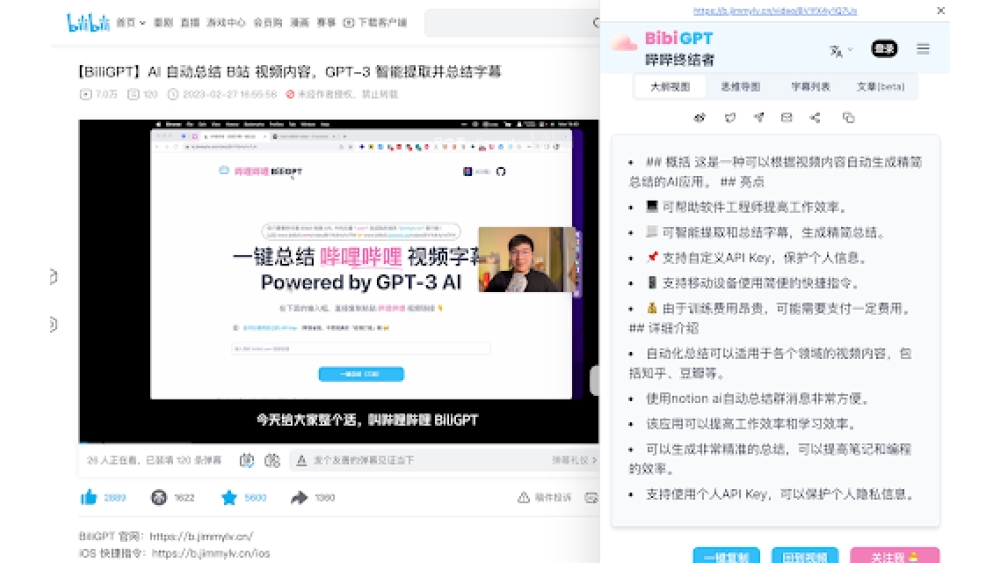Open 弹幕礼仪 danmaku etiquette link
Image resolution: width=1000 pixels, height=563 pixels.
(x=574, y=460)
